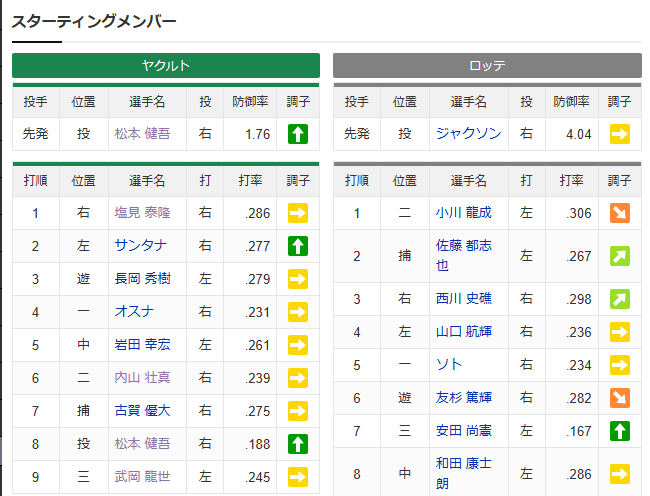Select the ロッテ team header
650x496 pixels.
tap(488, 65)
